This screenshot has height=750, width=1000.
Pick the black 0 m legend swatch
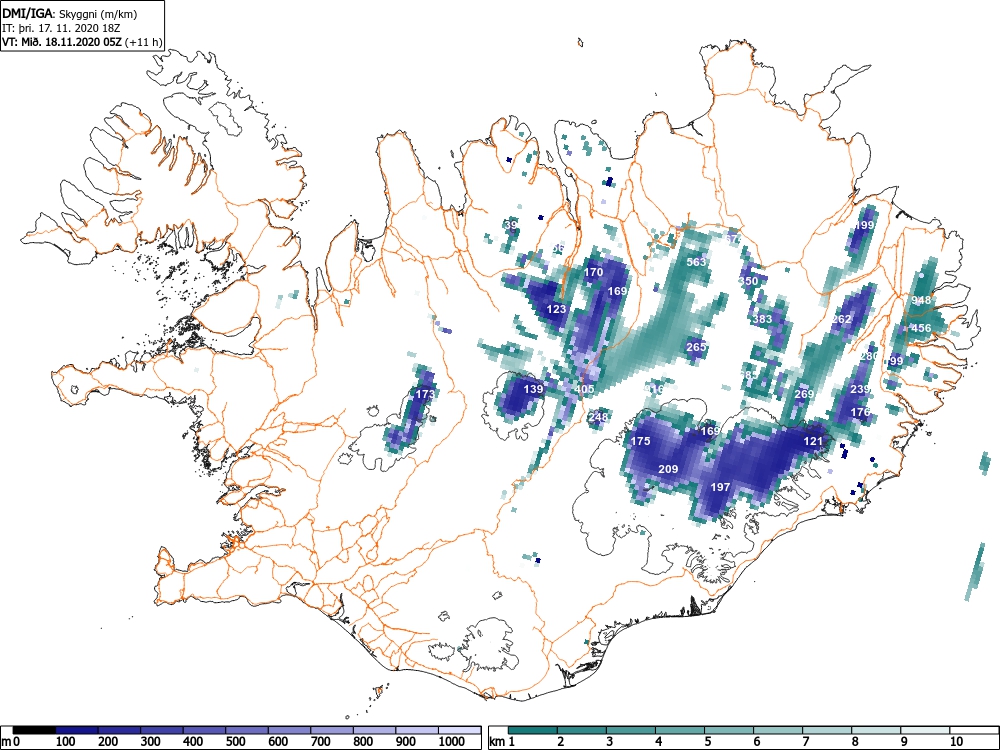pos(34,730)
